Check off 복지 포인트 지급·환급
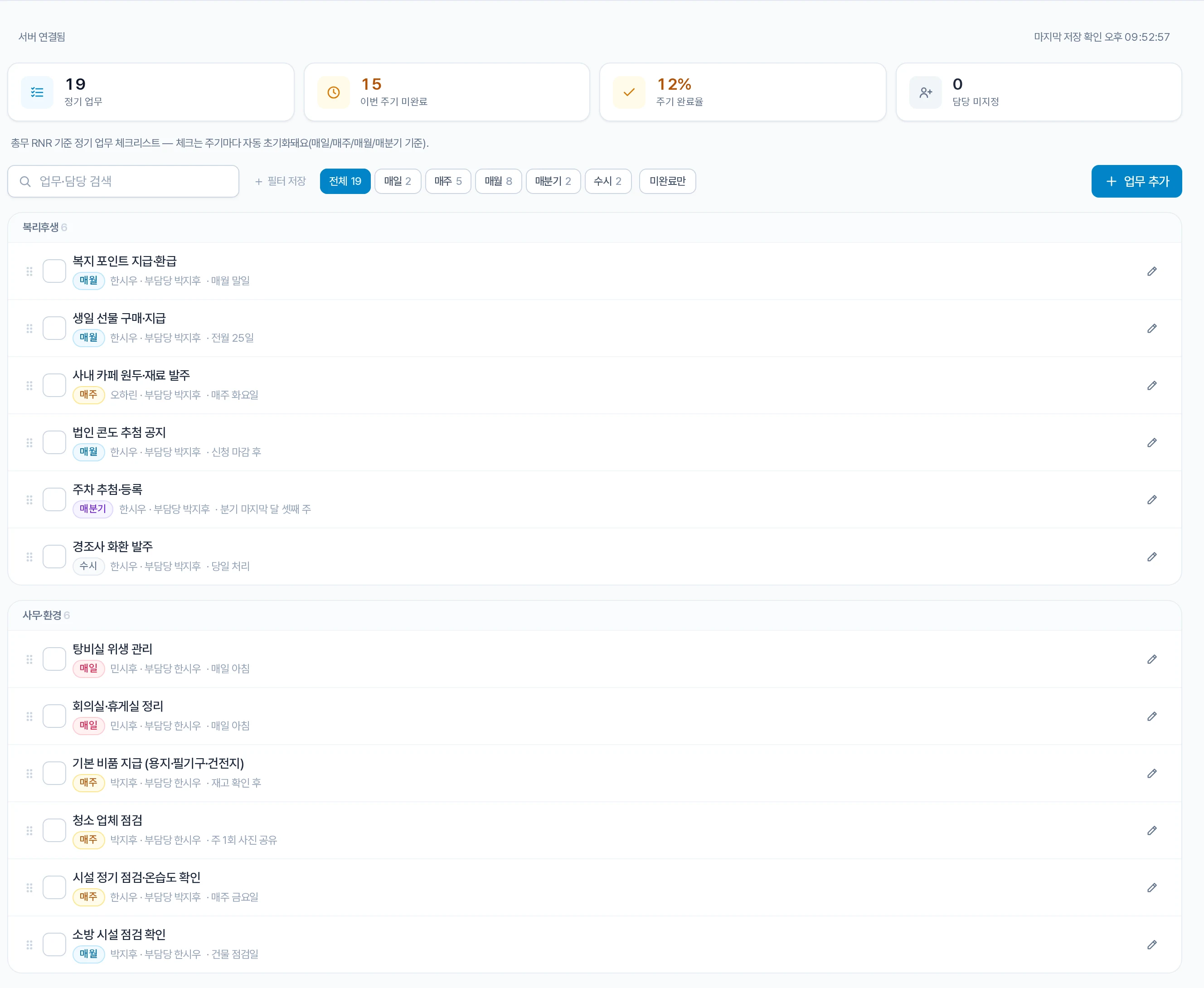The height and width of the screenshot is (988, 1204). pos(55,271)
